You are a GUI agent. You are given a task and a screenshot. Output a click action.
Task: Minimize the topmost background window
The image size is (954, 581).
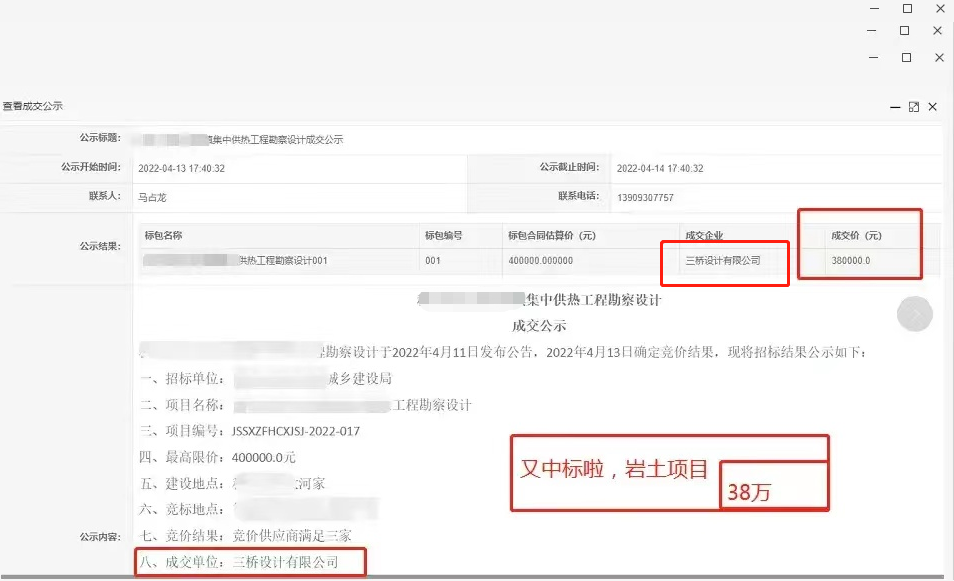pyautogui.click(x=876, y=8)
